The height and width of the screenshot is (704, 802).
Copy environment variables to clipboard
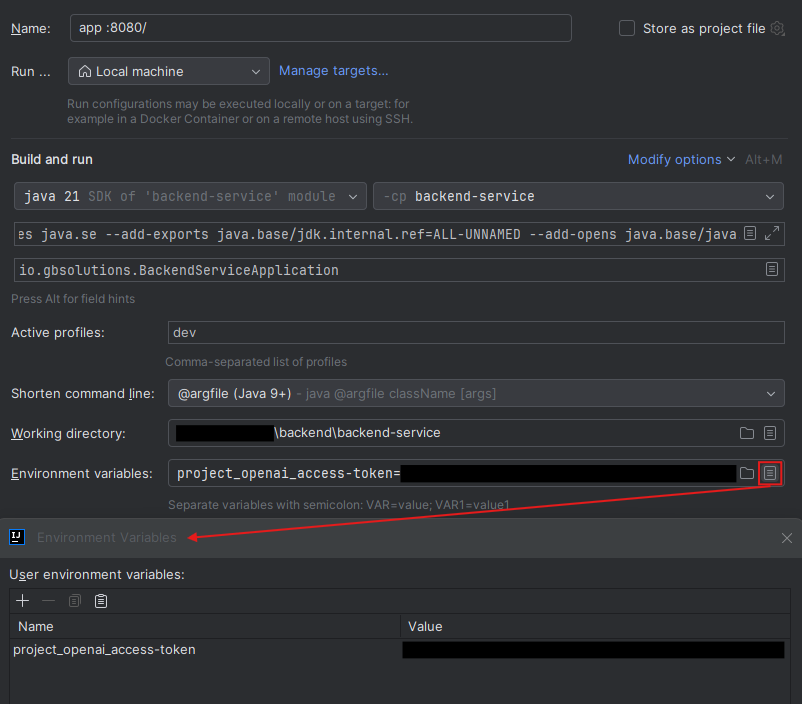[74, 600]
